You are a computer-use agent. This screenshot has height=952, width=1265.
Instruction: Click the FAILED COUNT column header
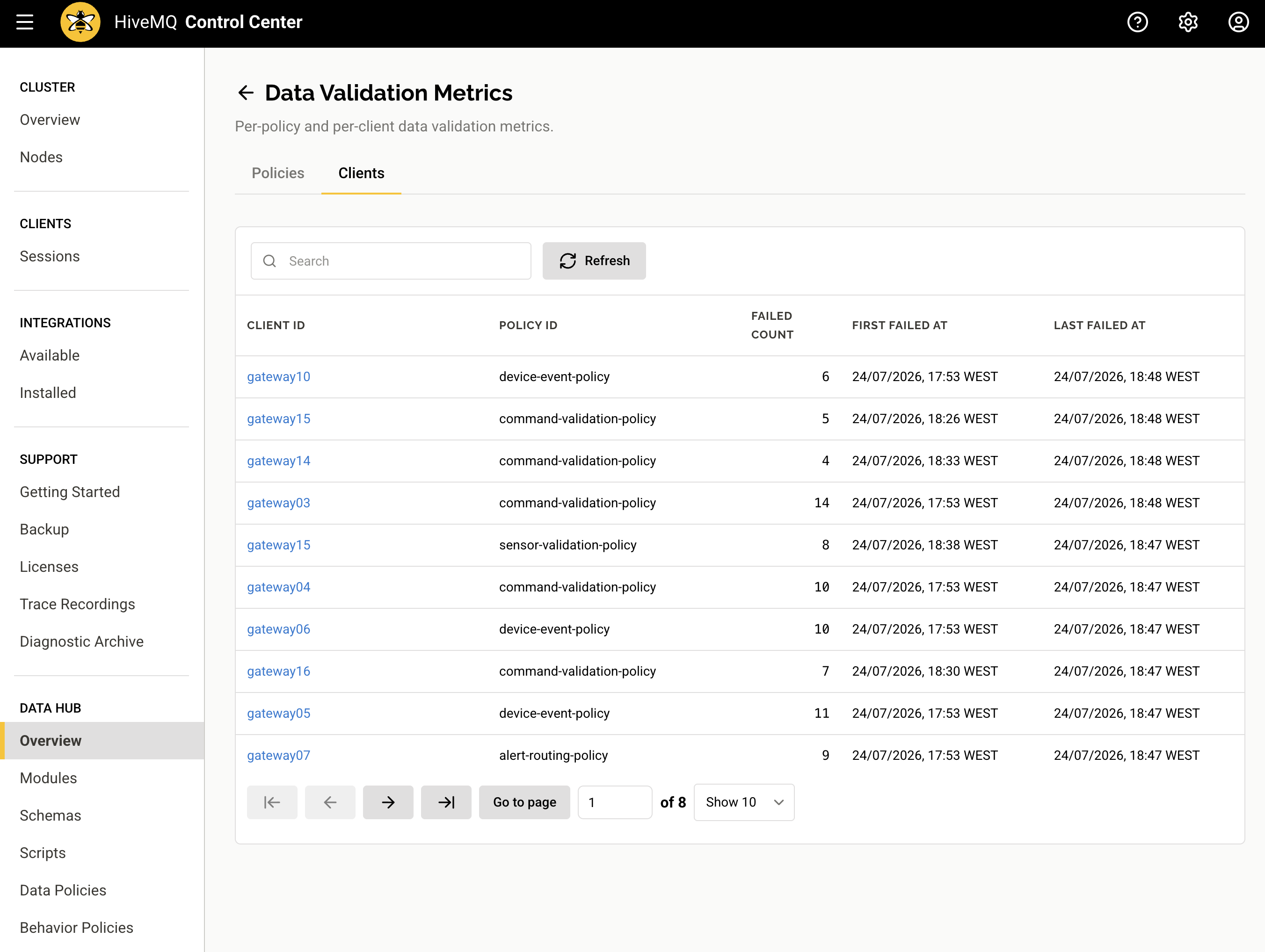pyautogui.click(x=772, y=325)
